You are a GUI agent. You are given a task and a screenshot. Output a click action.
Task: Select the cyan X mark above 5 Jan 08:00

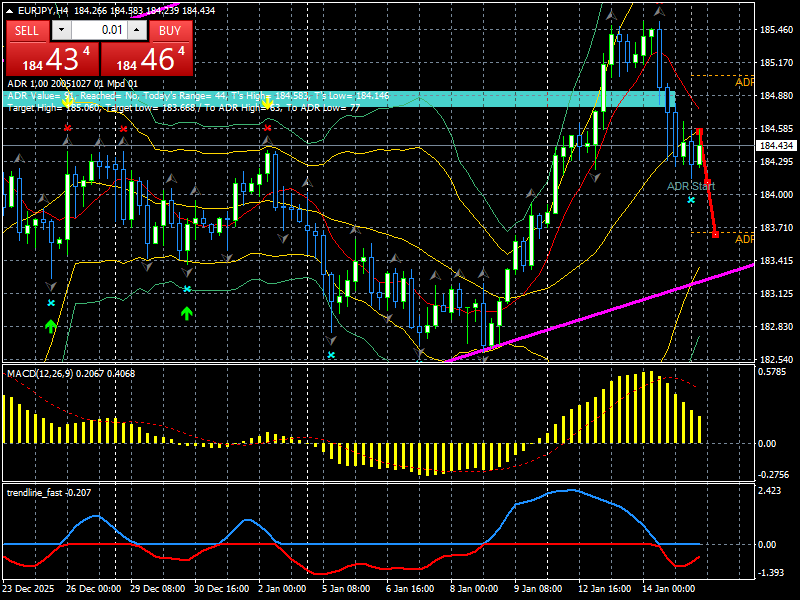331,355
